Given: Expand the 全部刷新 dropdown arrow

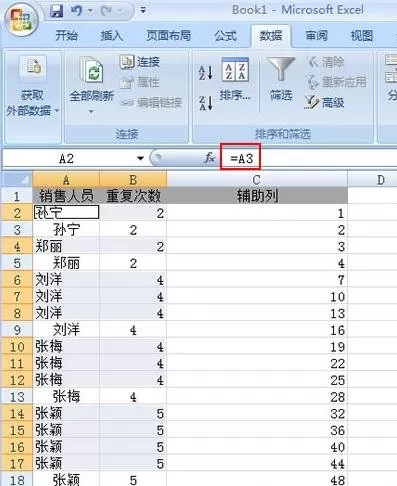Looking at the screenshot, I should pos(91,112).
